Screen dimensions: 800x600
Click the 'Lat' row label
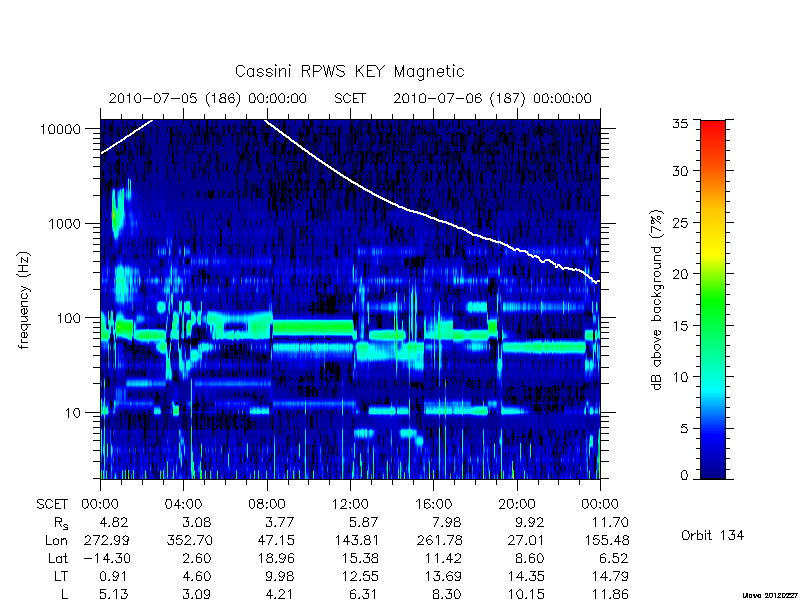click(58, 558)
